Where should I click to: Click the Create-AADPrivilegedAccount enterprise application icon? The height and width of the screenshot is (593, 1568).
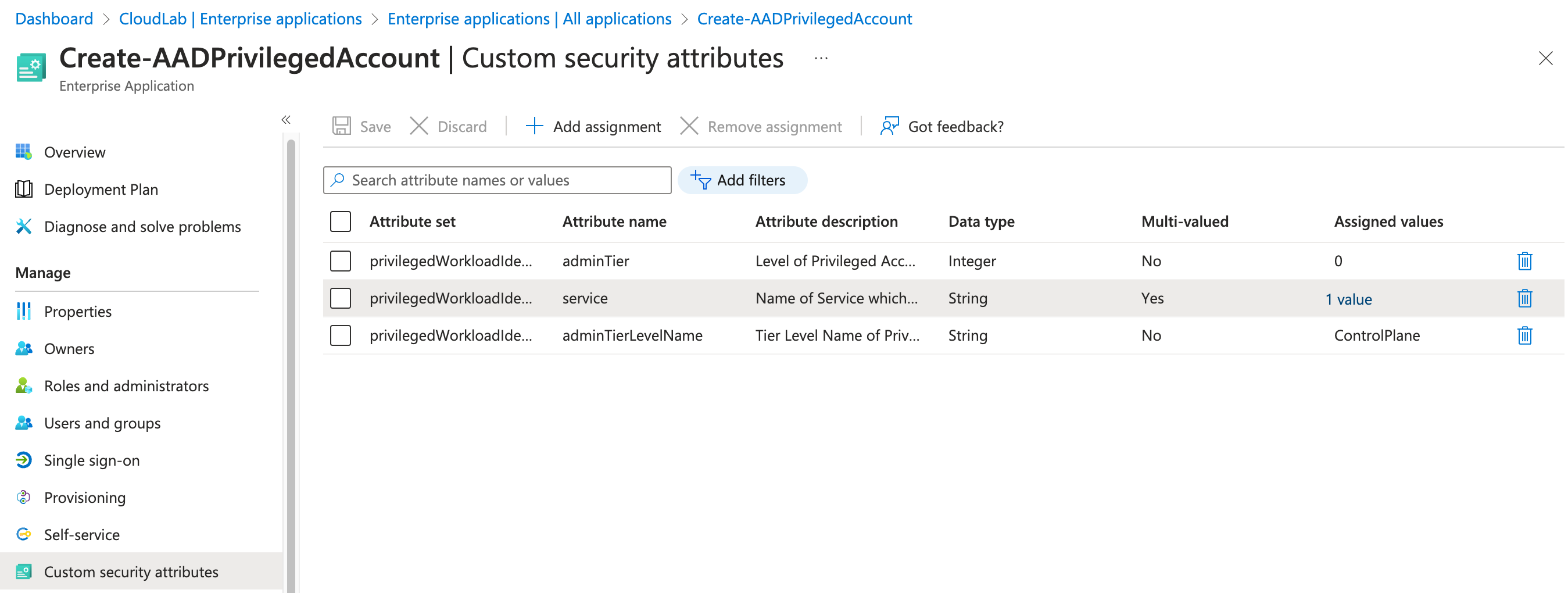tap(30, 67)
